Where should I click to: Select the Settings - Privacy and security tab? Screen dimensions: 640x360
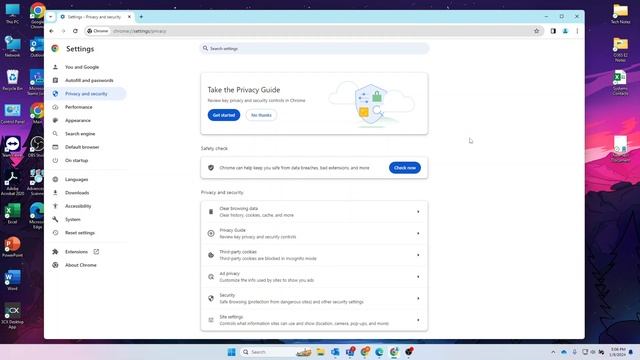click(95, 17)
